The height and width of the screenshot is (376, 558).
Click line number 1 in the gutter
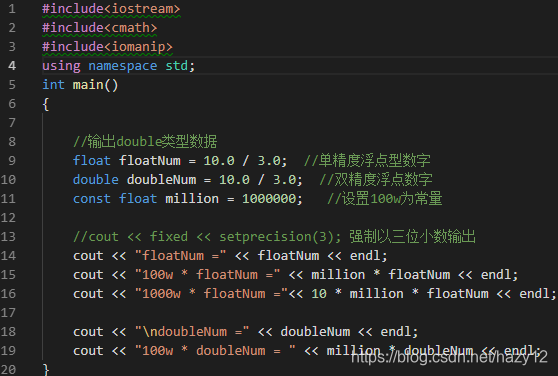12,9
